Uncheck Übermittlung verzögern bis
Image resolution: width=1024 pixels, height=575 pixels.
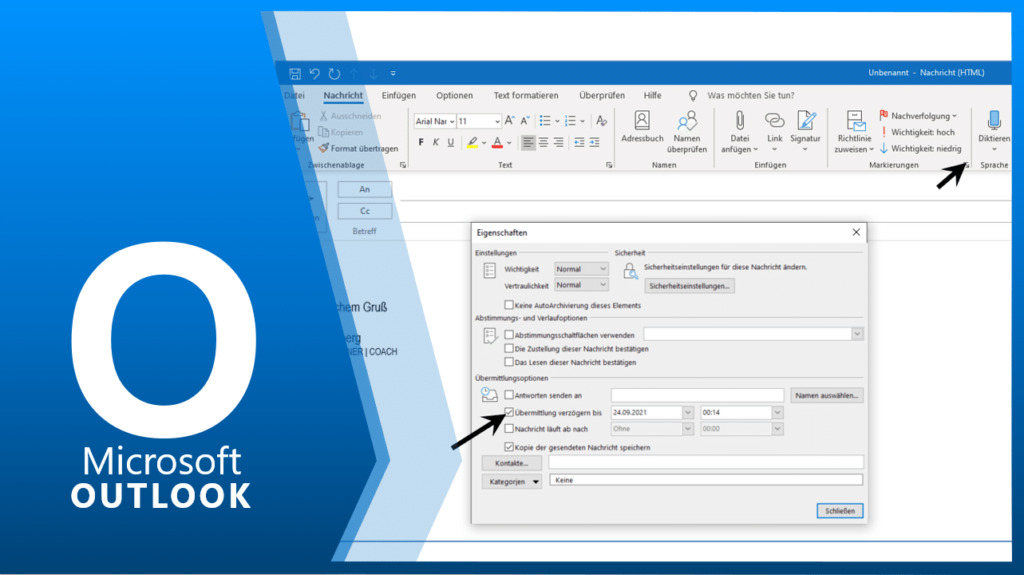509,412
